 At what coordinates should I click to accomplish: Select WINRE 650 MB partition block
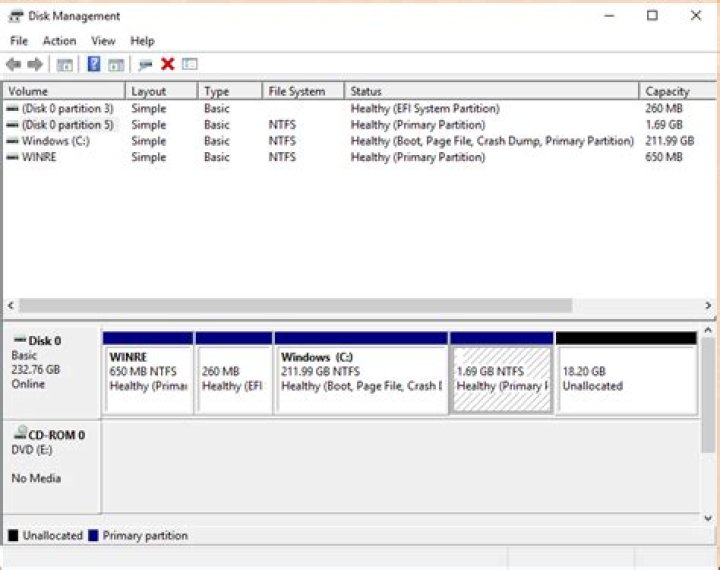pos(148,373)
